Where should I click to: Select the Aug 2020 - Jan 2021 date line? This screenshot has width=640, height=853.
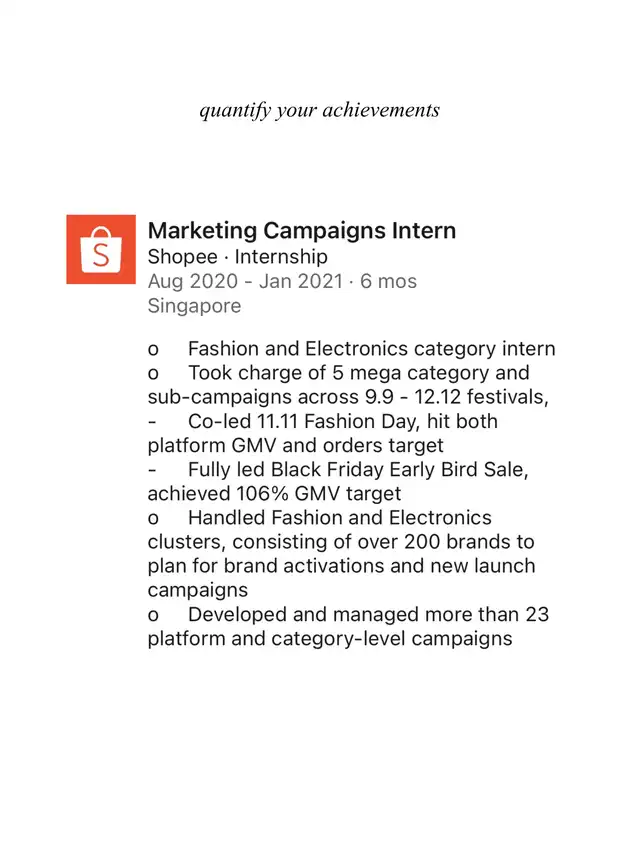[x=282, y=281]
